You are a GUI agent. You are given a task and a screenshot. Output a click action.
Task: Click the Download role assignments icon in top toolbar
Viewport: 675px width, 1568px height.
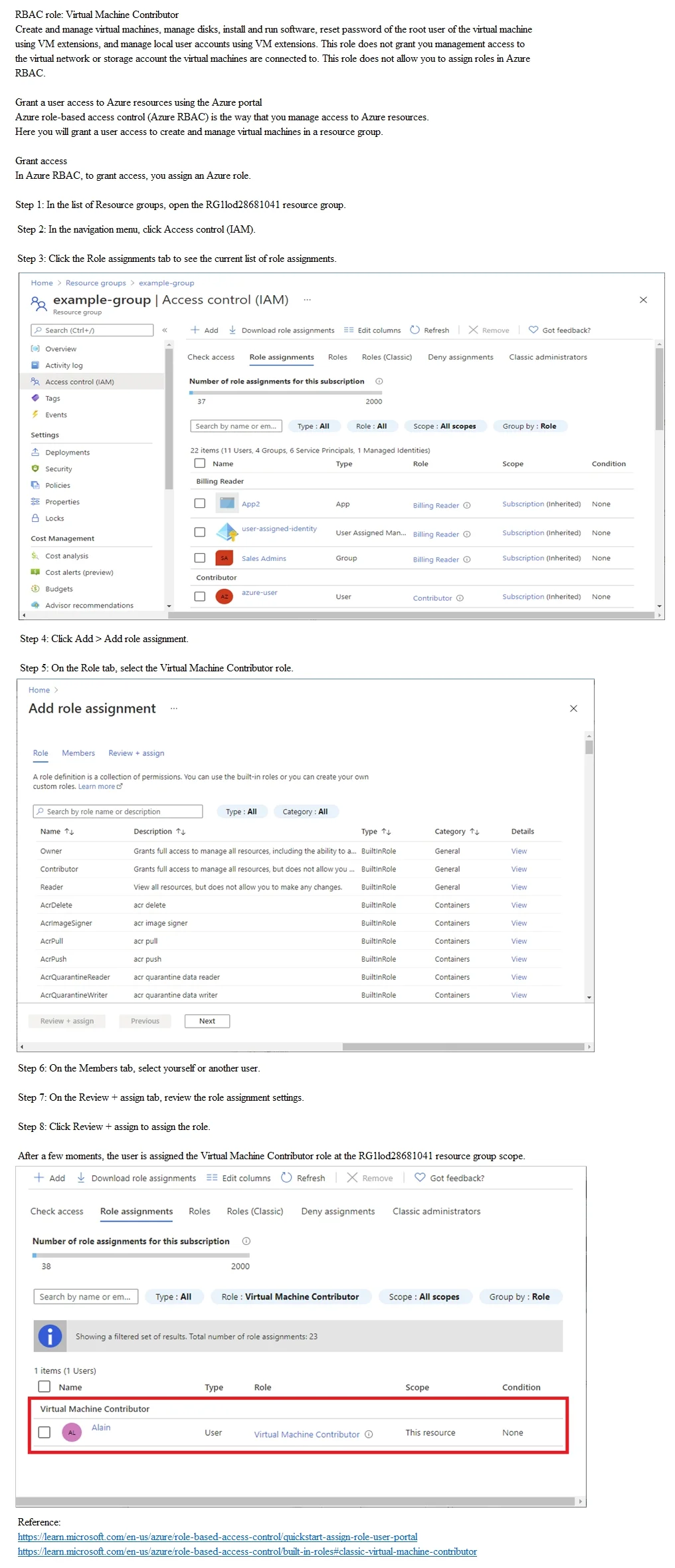(233, 330)
